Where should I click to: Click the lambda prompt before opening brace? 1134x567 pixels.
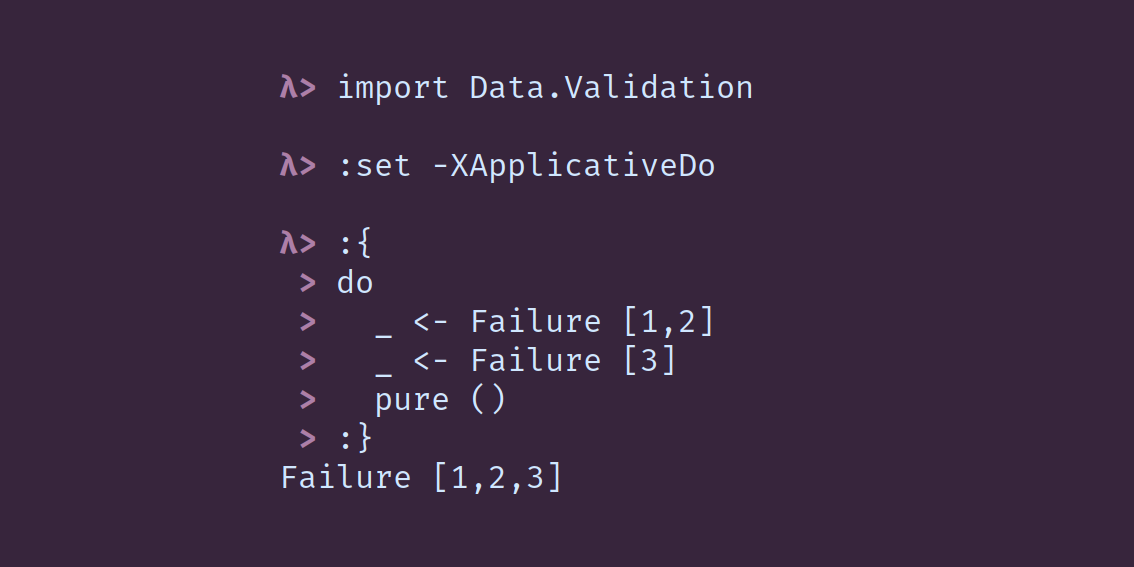point(298,244)
